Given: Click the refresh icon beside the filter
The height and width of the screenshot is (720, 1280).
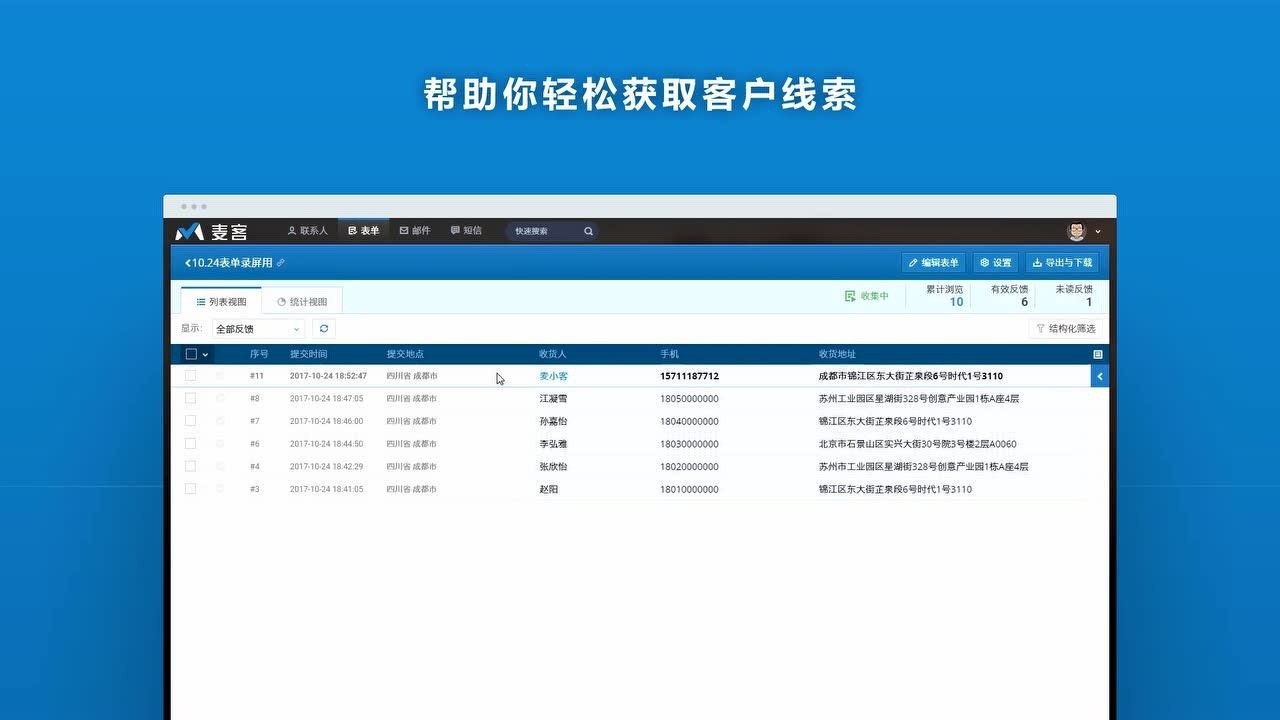Looking at the screenshot, I should click(x=323, y=328).
